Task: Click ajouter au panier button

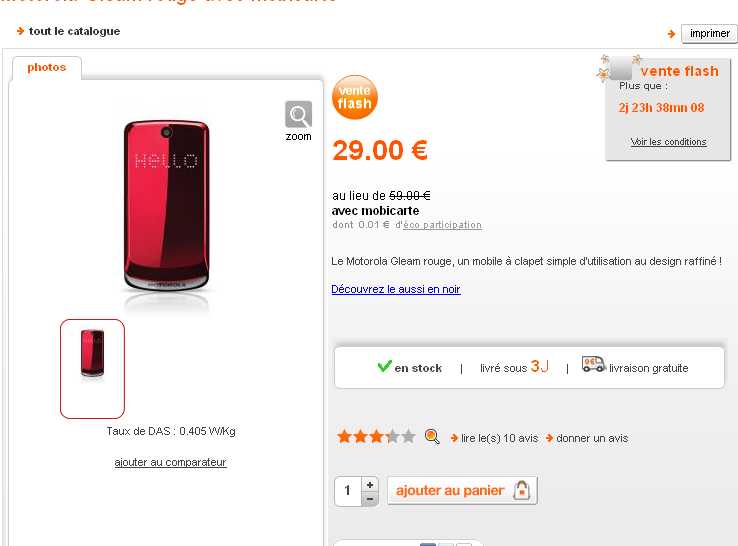Action: coord(462,491)
